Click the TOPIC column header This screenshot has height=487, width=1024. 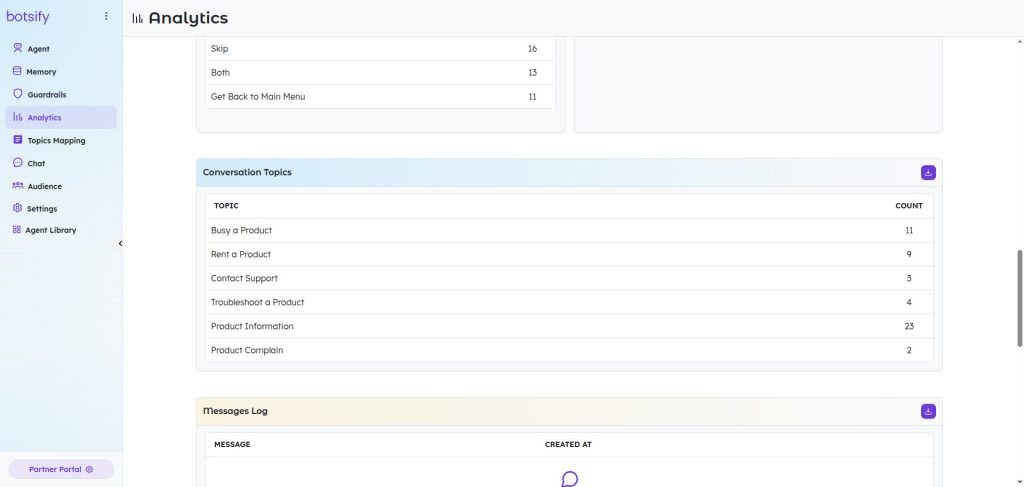pyautogui.click(x=226, y=206)
